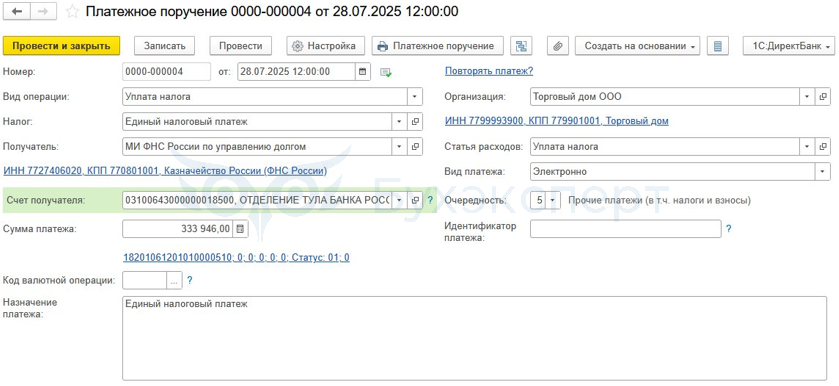Screen dimensions: 839x386
Task: Open the calendar picker for the document date
Action: click(x=363, y=72)
